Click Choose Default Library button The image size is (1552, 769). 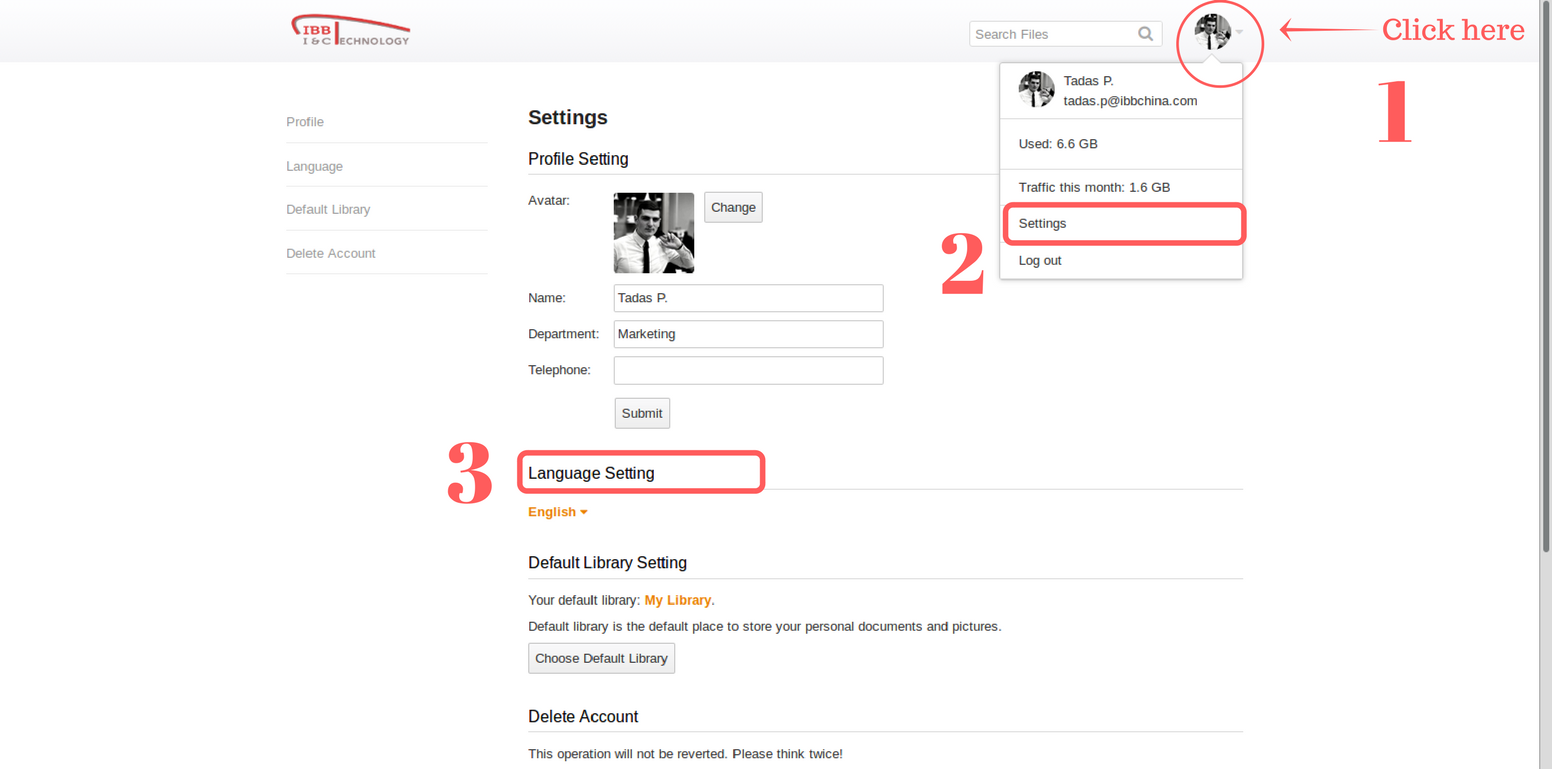[601, 658]
